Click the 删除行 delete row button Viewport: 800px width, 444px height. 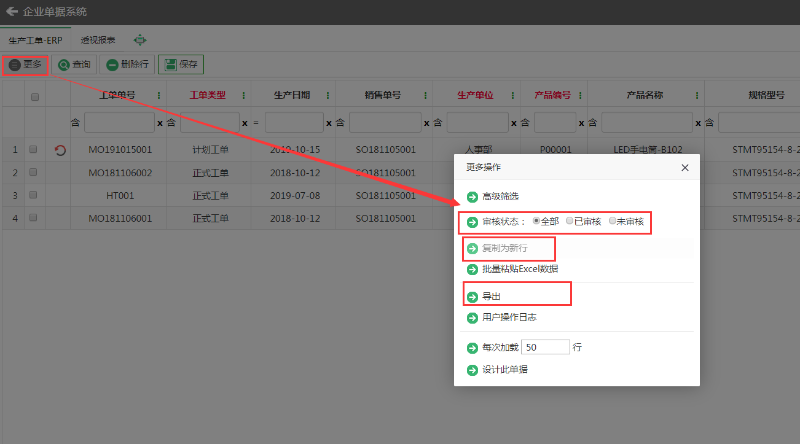pyautogui.click(x=127, y=65)
